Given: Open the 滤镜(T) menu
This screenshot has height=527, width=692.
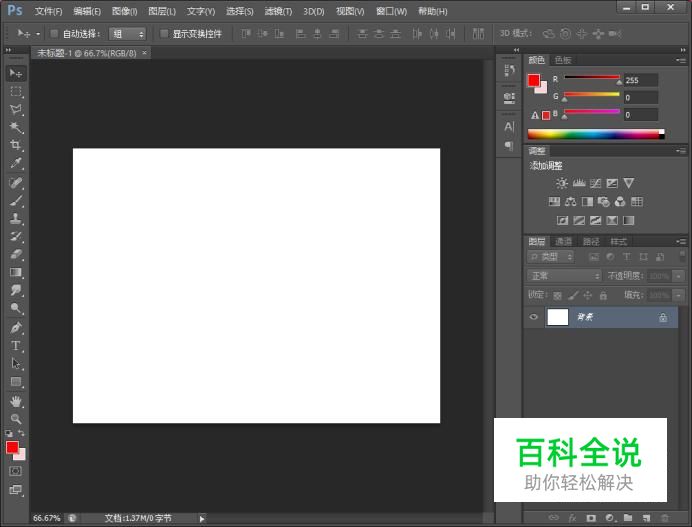Looking at the screenshot, I should (x=278, y=11).
